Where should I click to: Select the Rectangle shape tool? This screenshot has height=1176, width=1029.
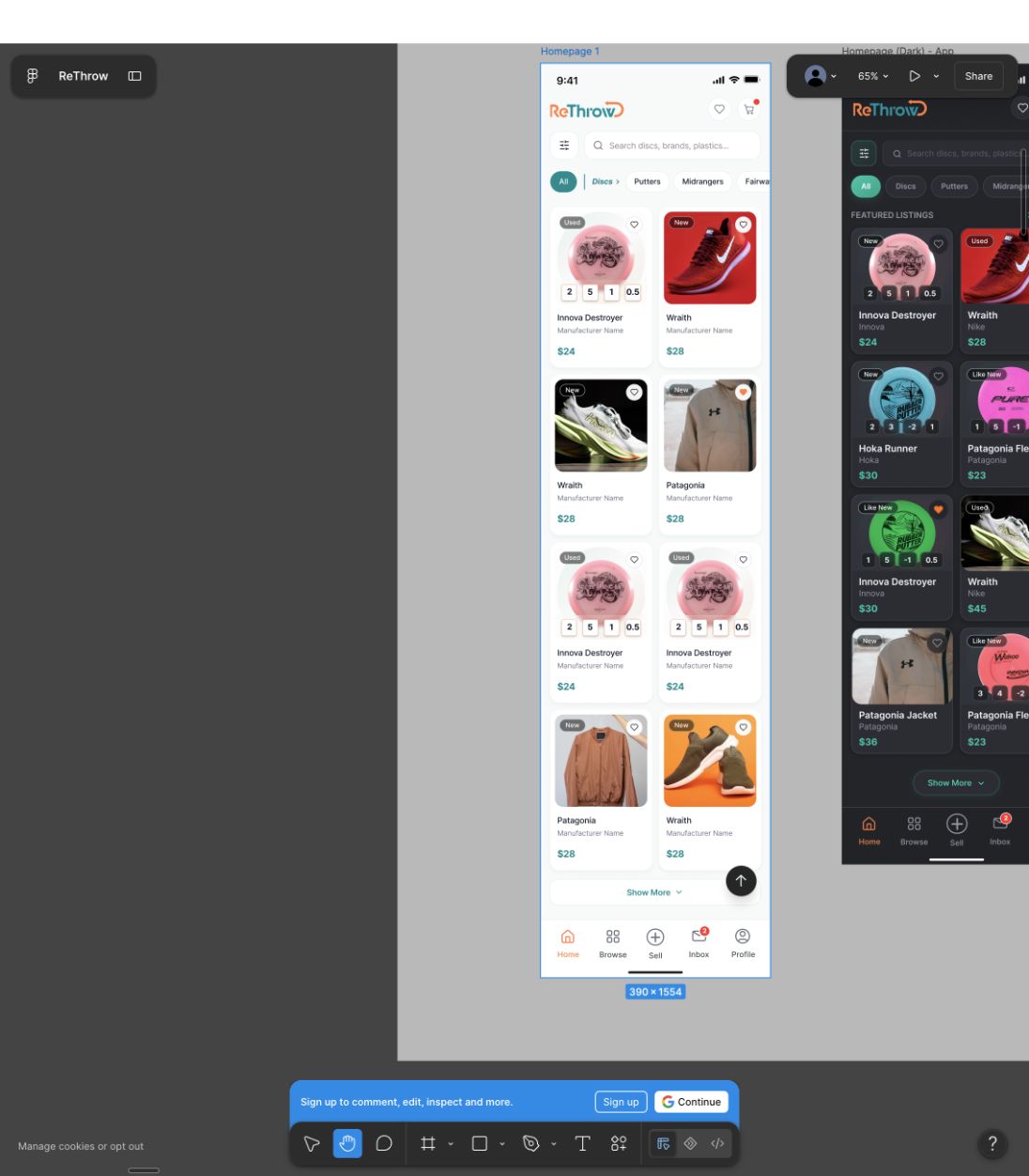(480, 1143)
